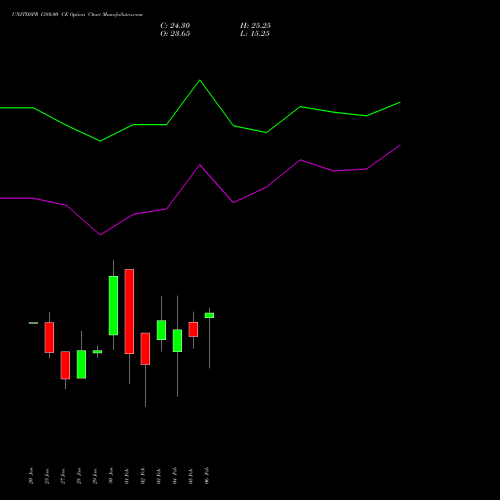Click the flat dash candle above 20 Jan
500x500 pixels.
pyautogui.click(x=33, y=323)
